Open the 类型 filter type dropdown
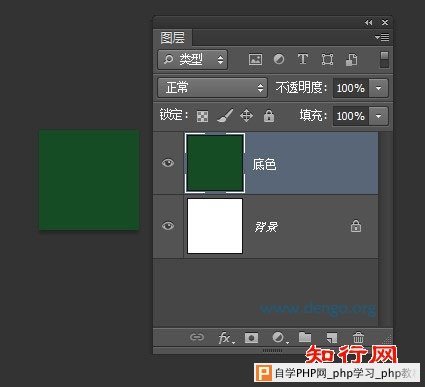 click(x=193, y=60)
